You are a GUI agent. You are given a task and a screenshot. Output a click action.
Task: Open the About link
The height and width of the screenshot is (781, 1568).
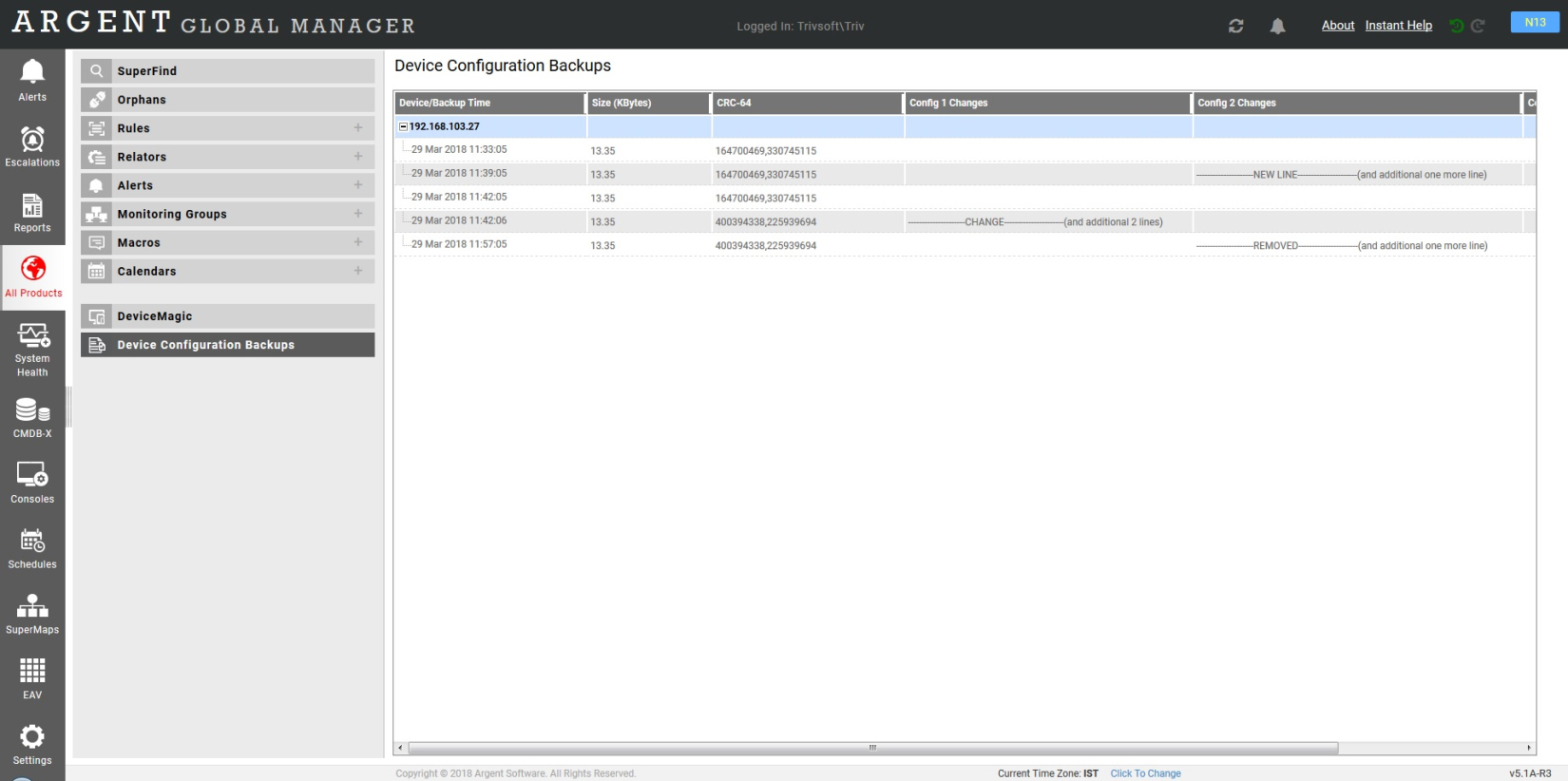click(x=1337, y=26)
